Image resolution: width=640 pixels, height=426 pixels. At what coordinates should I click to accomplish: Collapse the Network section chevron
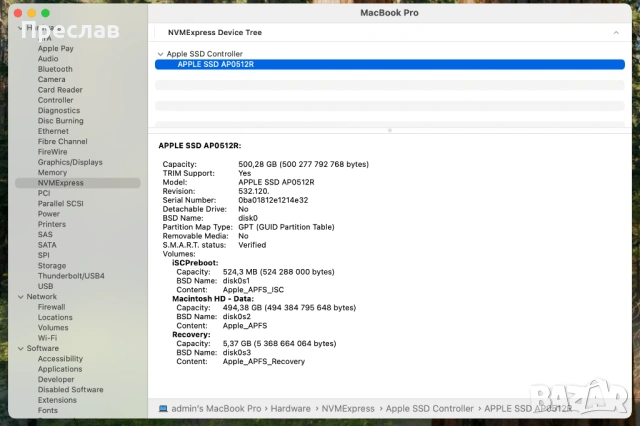(x=20, y=297)
